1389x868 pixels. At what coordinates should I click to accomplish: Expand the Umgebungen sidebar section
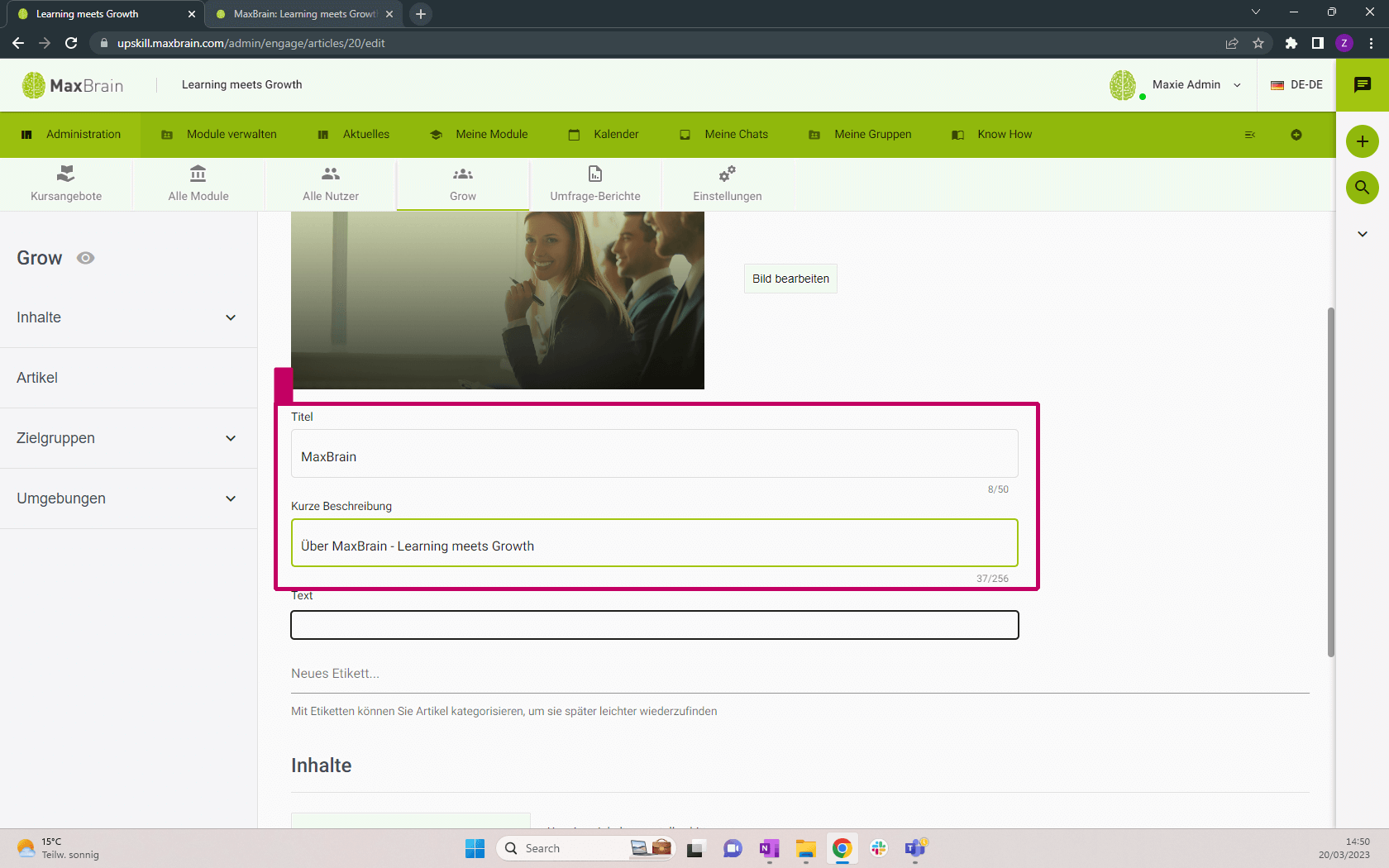coord(128,498)
